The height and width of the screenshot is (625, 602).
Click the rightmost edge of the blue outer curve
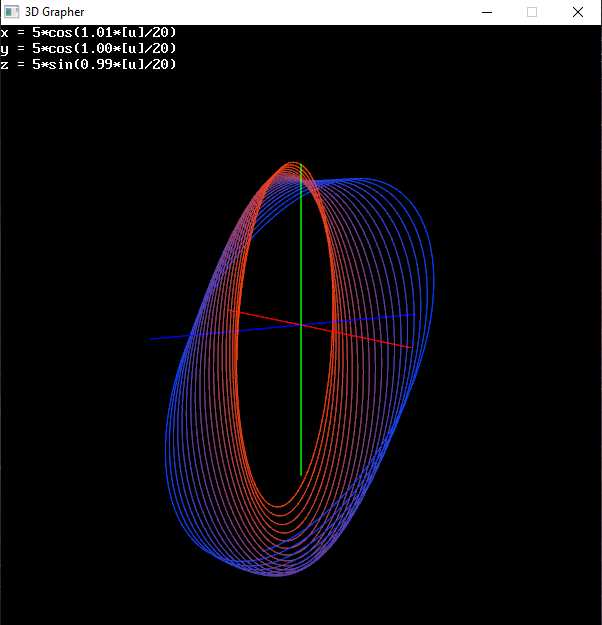(x=436, y=280)
